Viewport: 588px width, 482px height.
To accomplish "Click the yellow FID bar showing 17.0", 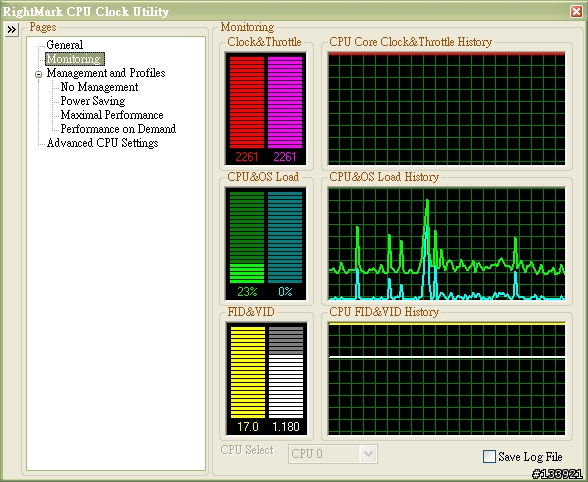I will pyautogui.click(x=248, y=372).
